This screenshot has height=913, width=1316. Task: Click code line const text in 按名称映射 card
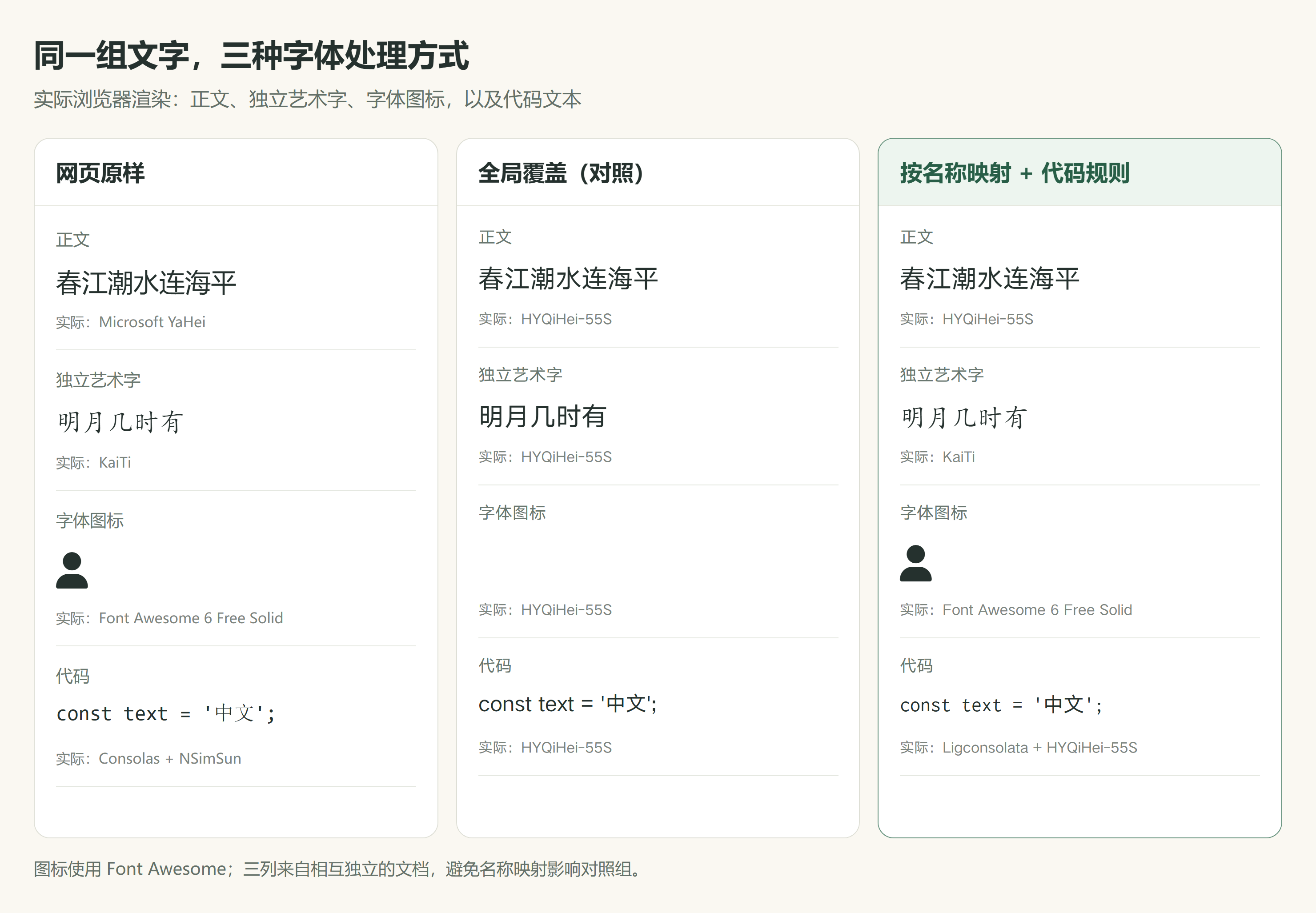1001,705
